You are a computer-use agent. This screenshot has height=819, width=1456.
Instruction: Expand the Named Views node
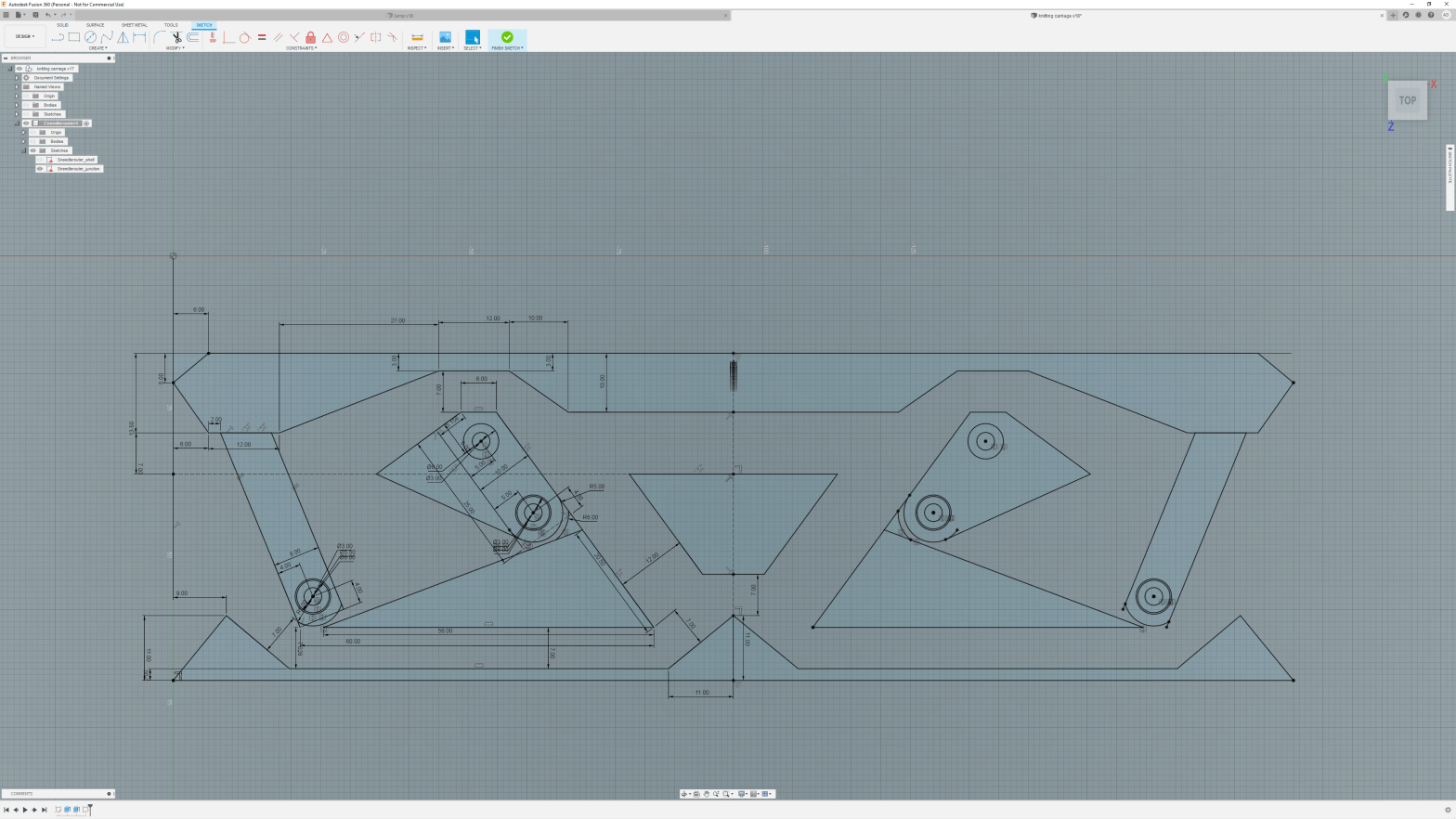click(x=17, y=87)
